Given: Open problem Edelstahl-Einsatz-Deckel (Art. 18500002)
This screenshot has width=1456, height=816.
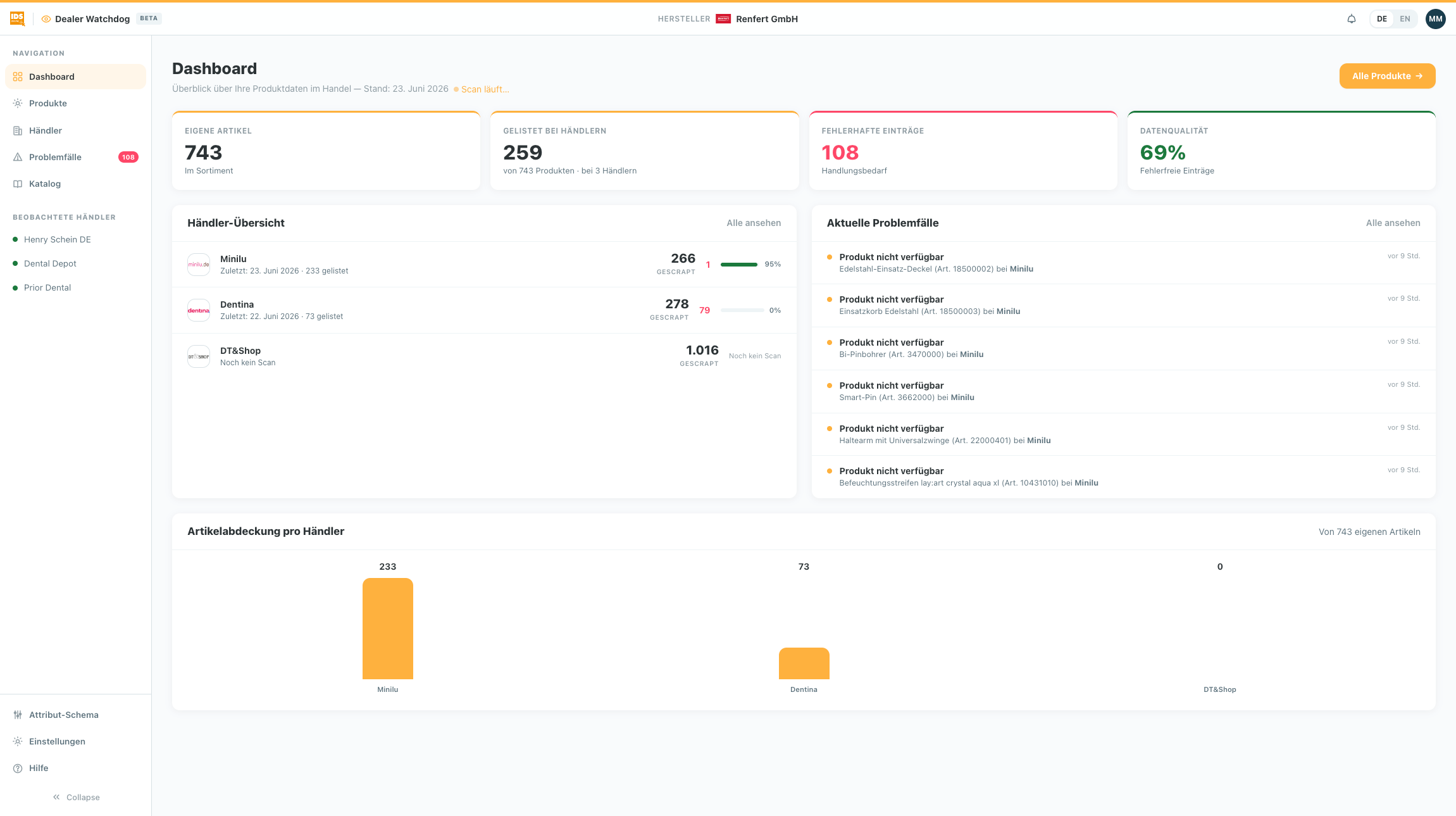Looking at the screenshot, I should 1123,263.
